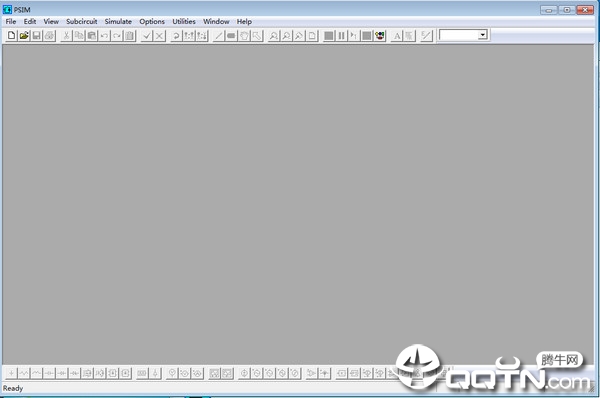Open the toolbar combo box dropdown

tap(483, 35)
